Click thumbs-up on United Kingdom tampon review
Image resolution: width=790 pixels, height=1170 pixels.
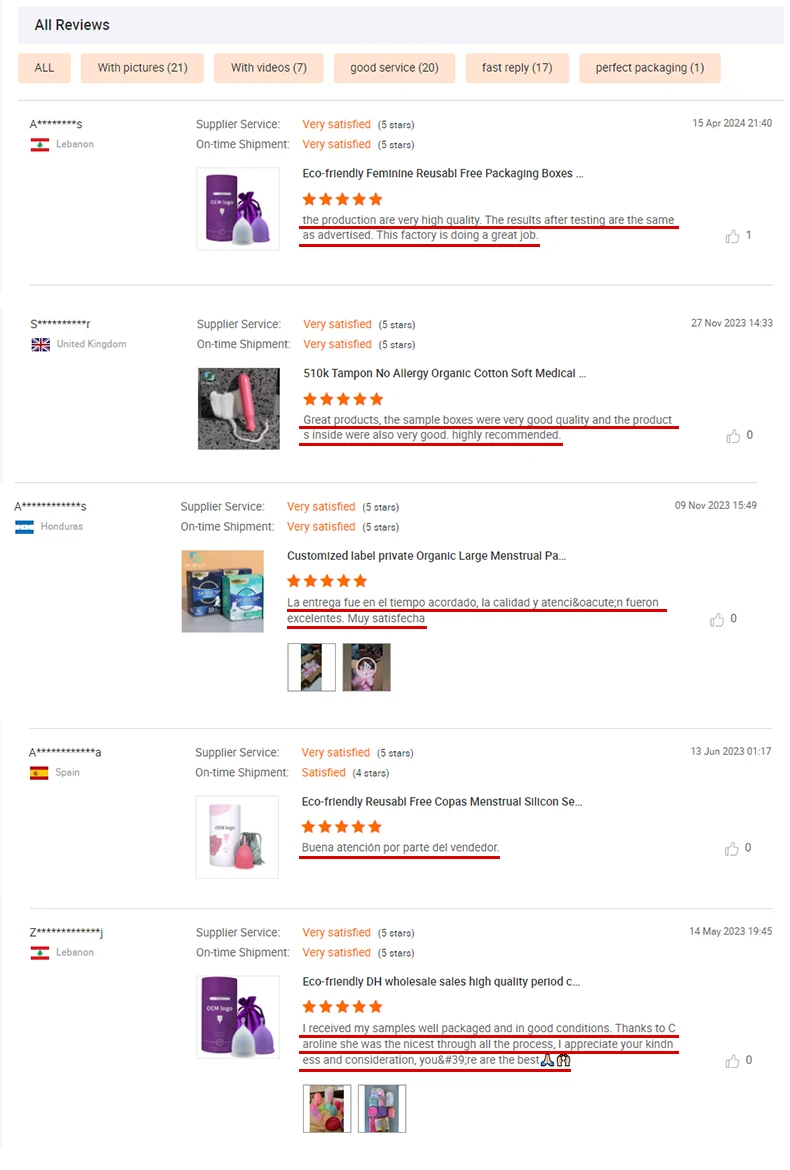pos(733,436)
